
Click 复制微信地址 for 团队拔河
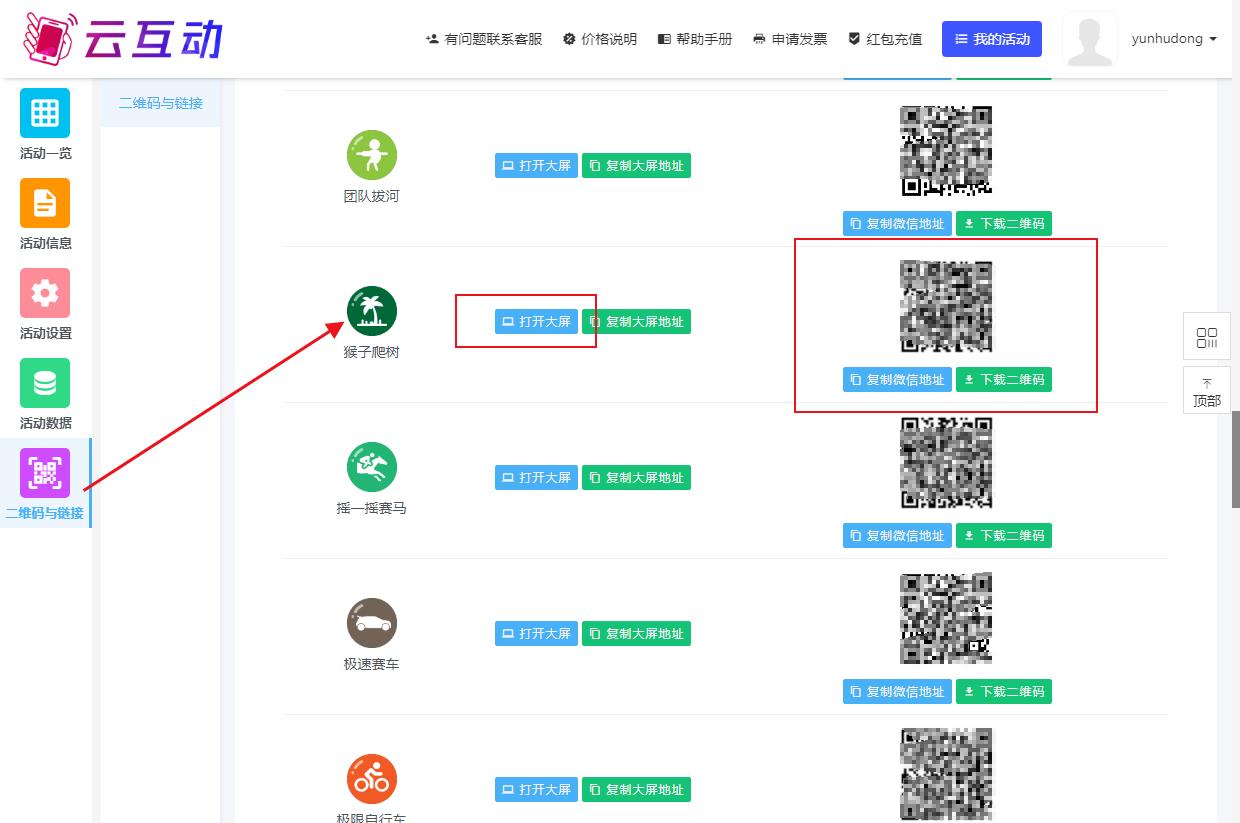[897, 224]
